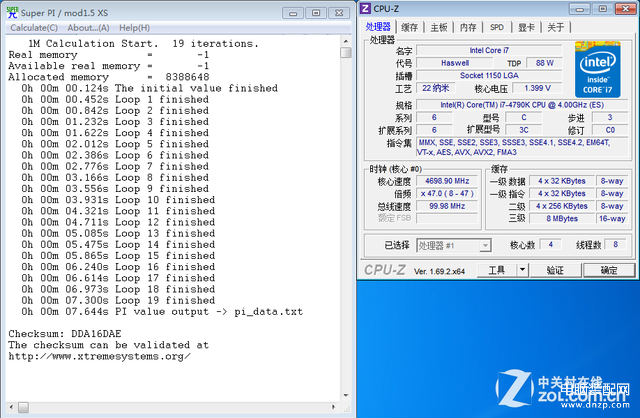Click the 插槽 field Socket 1150 LGA

point(489,76)
